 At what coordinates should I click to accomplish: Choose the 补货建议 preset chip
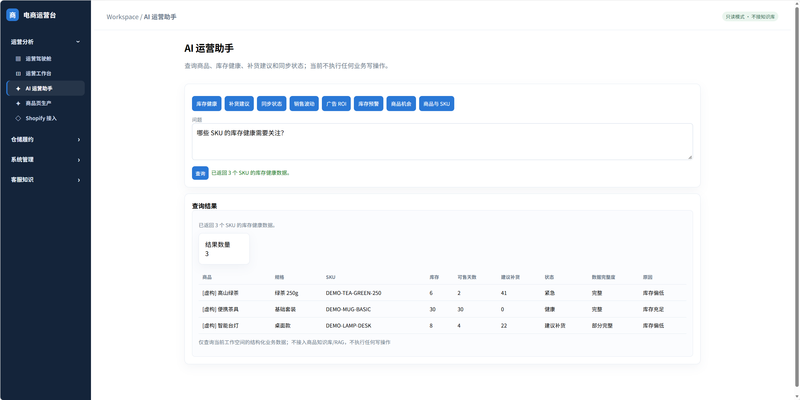[x=239, y=104]
